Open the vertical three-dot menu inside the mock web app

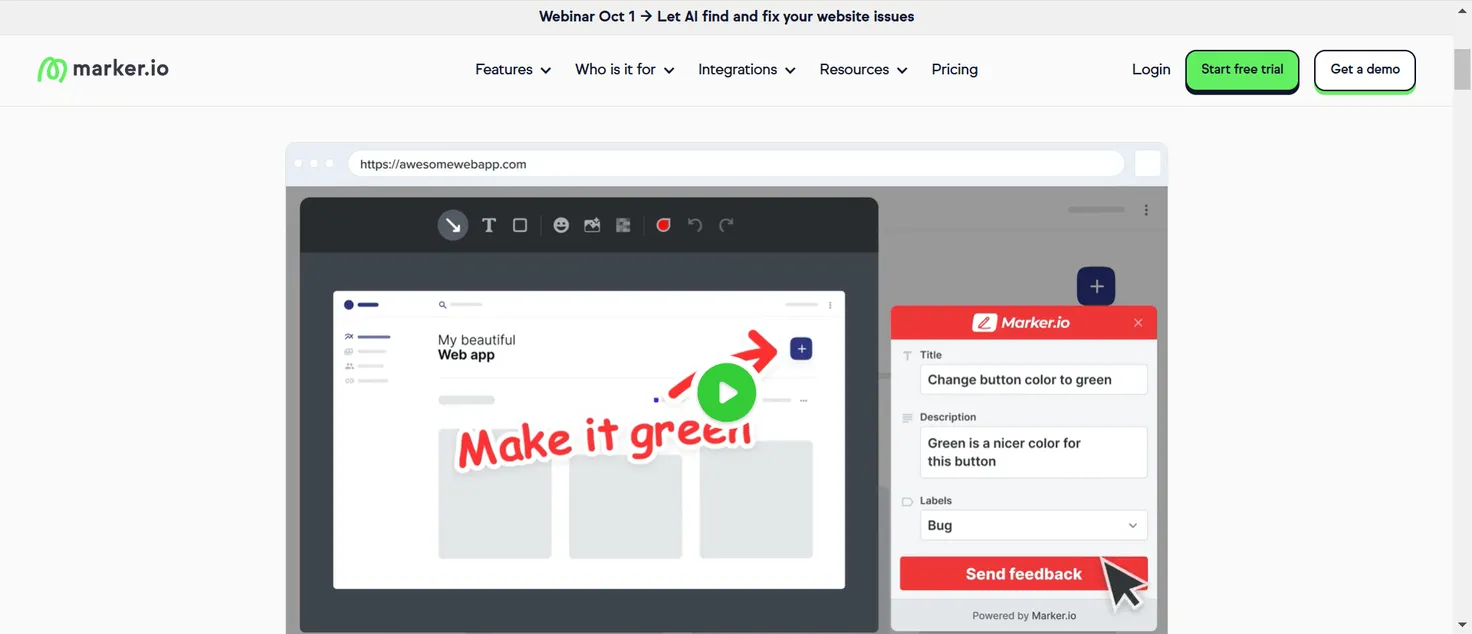830,305
